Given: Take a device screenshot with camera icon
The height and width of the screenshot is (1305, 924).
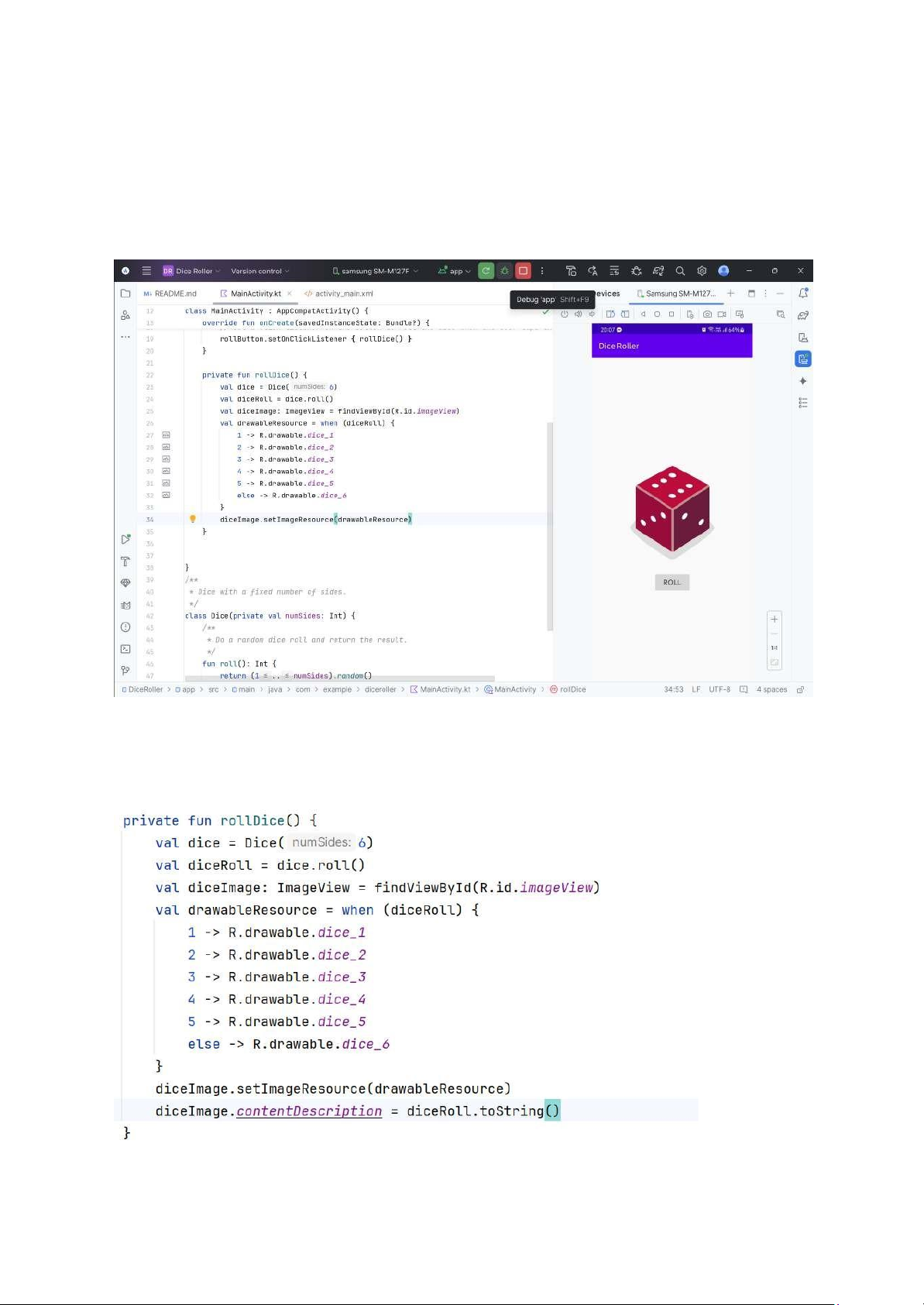Looking at the screenshot, I should (x=707, y=314).
